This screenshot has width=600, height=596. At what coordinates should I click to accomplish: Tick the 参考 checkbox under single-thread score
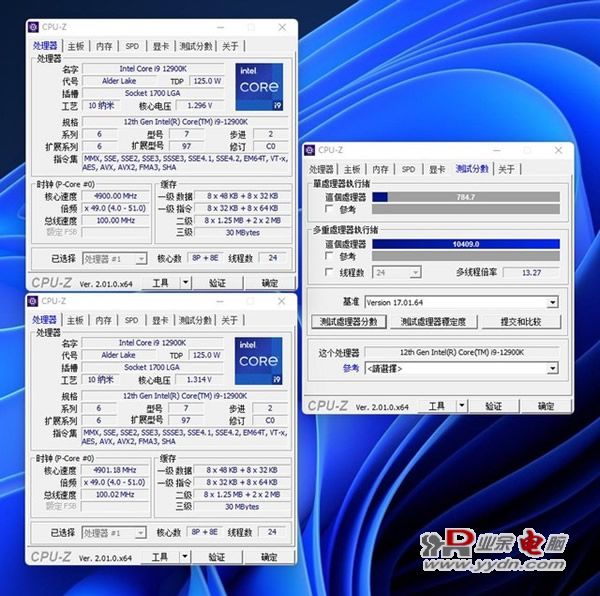click(328, 209)
